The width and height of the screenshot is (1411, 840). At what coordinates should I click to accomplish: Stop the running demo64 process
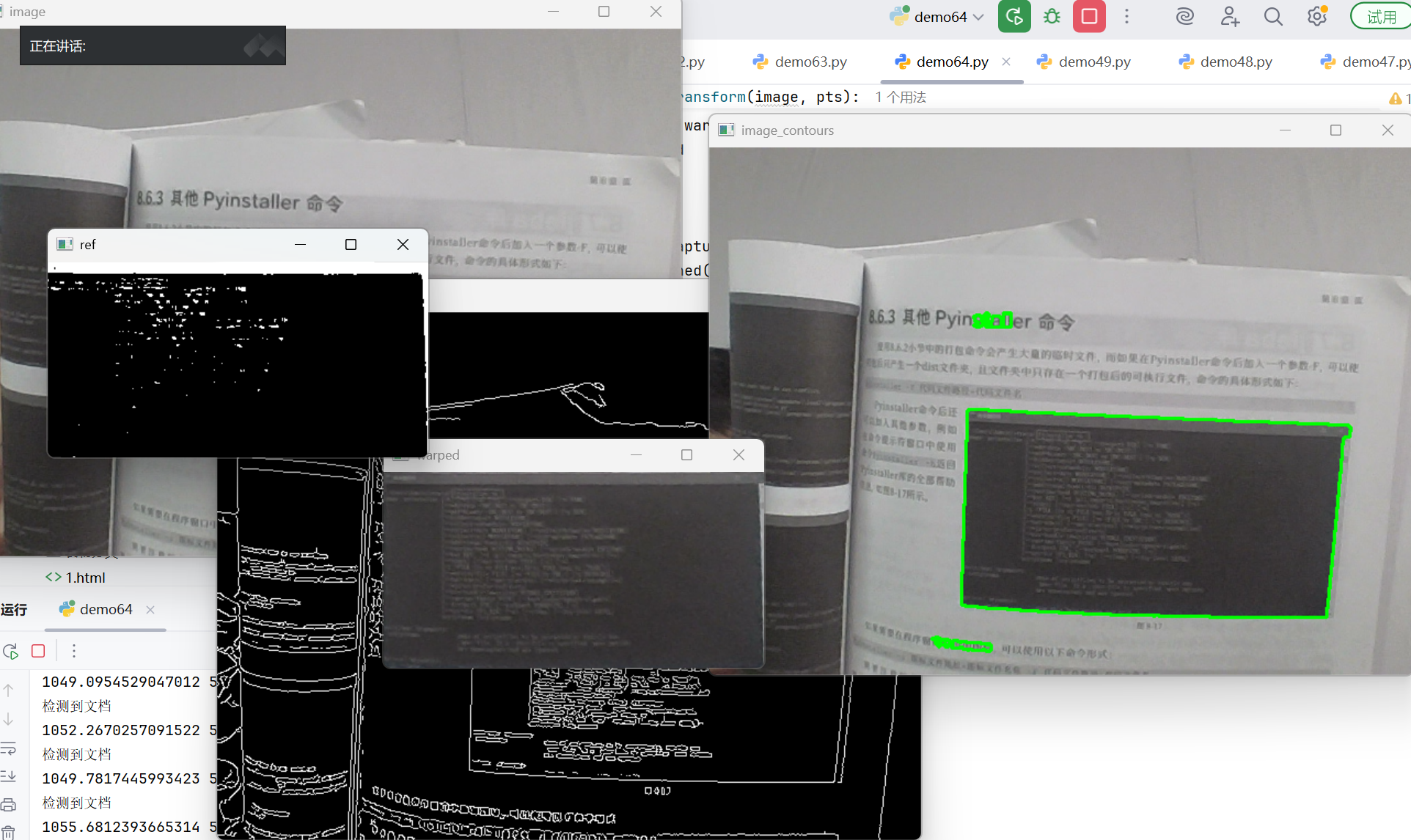pos(1089,17)
